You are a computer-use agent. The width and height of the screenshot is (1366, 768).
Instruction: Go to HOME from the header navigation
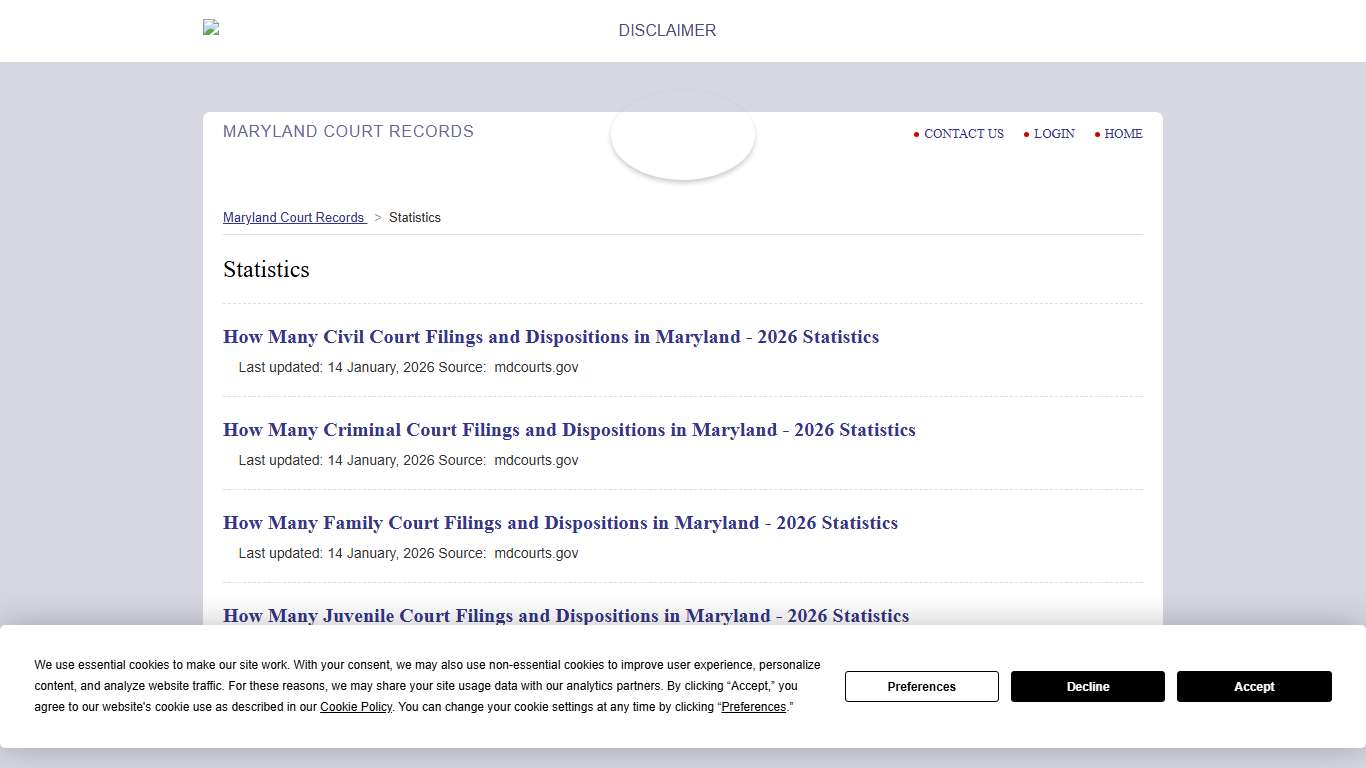[1123, 134]
